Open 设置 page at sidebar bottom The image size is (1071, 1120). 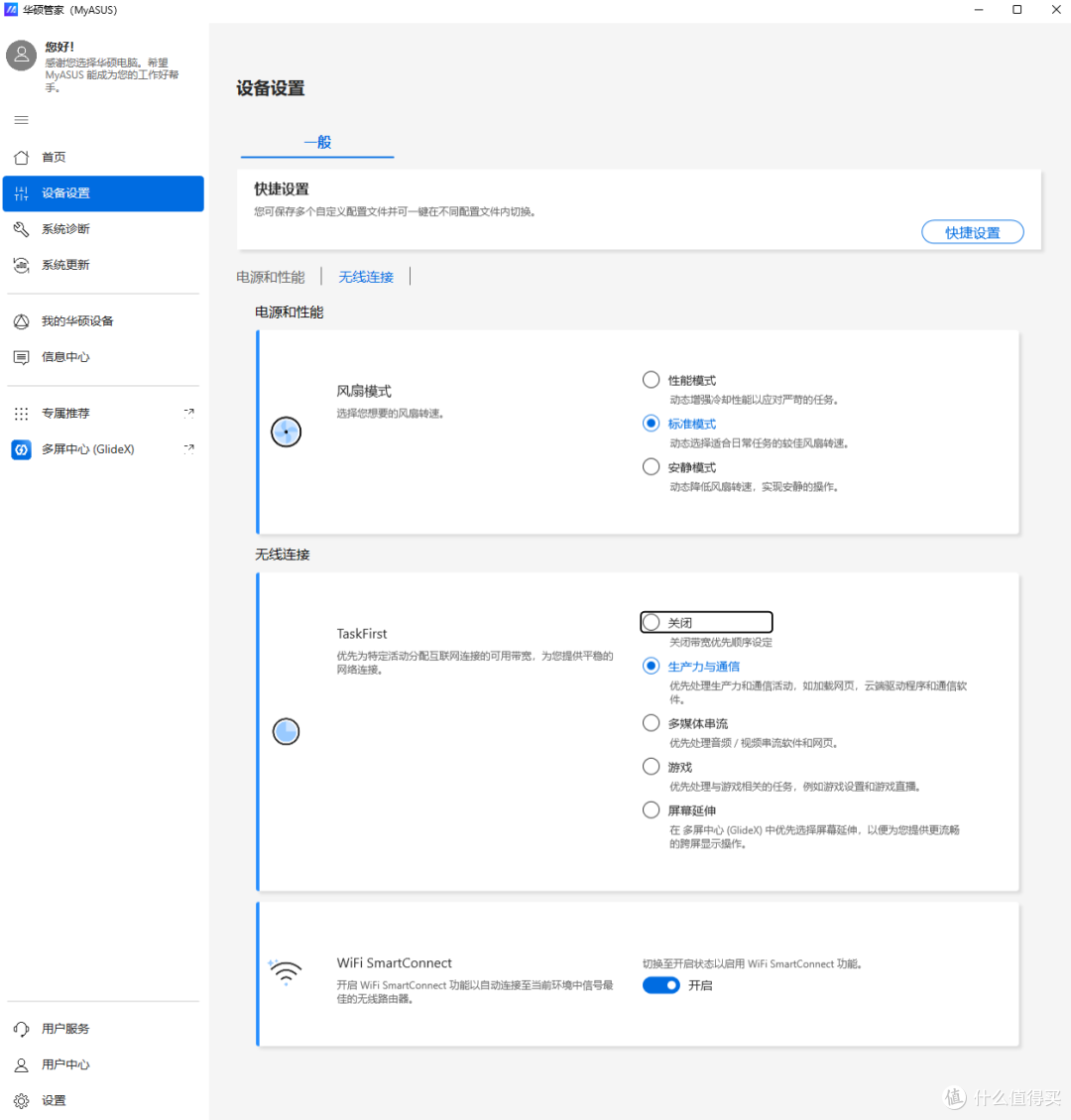pos(103,1101)
